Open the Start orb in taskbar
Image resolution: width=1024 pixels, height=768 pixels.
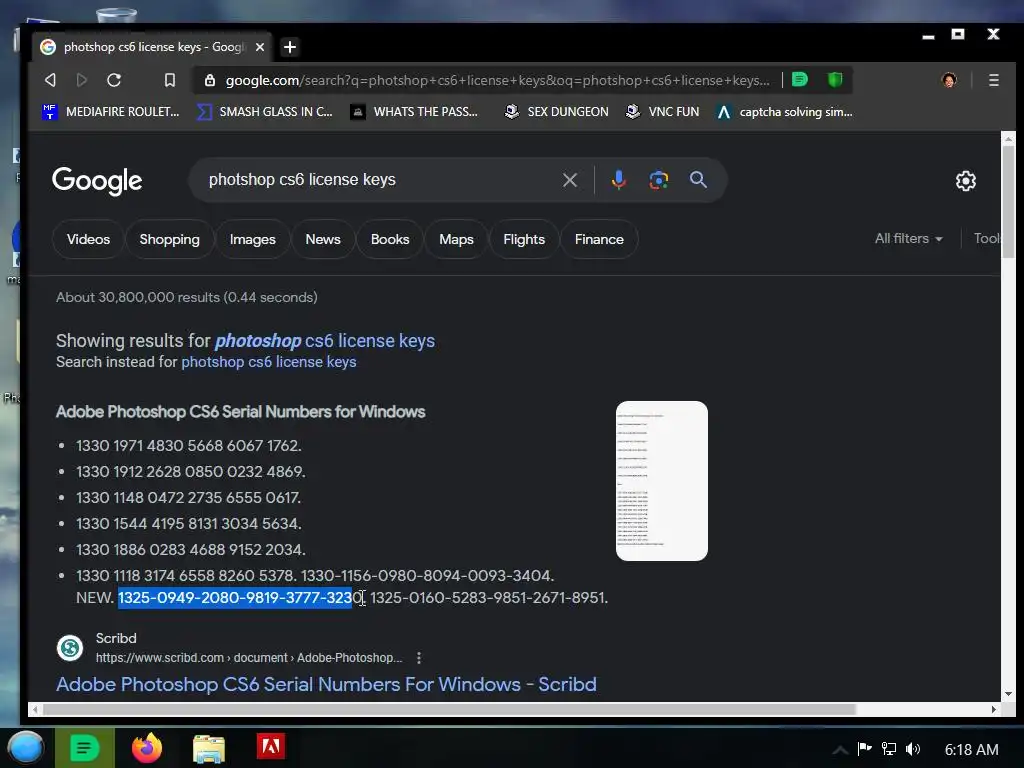(x=26, y=748)
